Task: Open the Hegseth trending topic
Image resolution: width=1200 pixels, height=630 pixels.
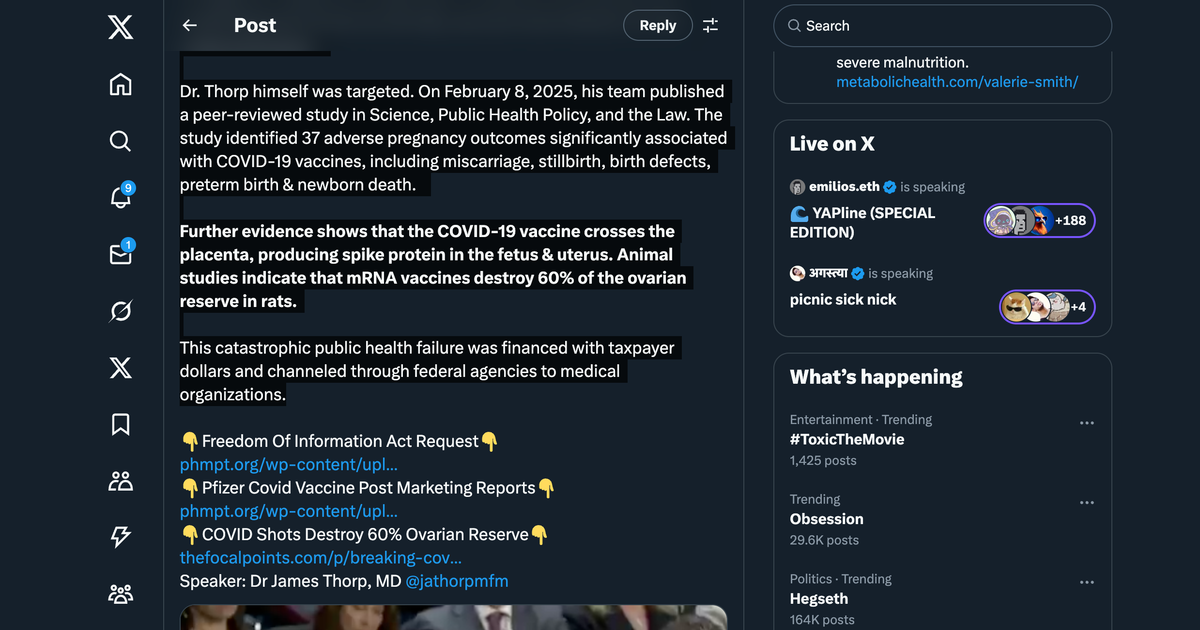Action: pos(819,599)
